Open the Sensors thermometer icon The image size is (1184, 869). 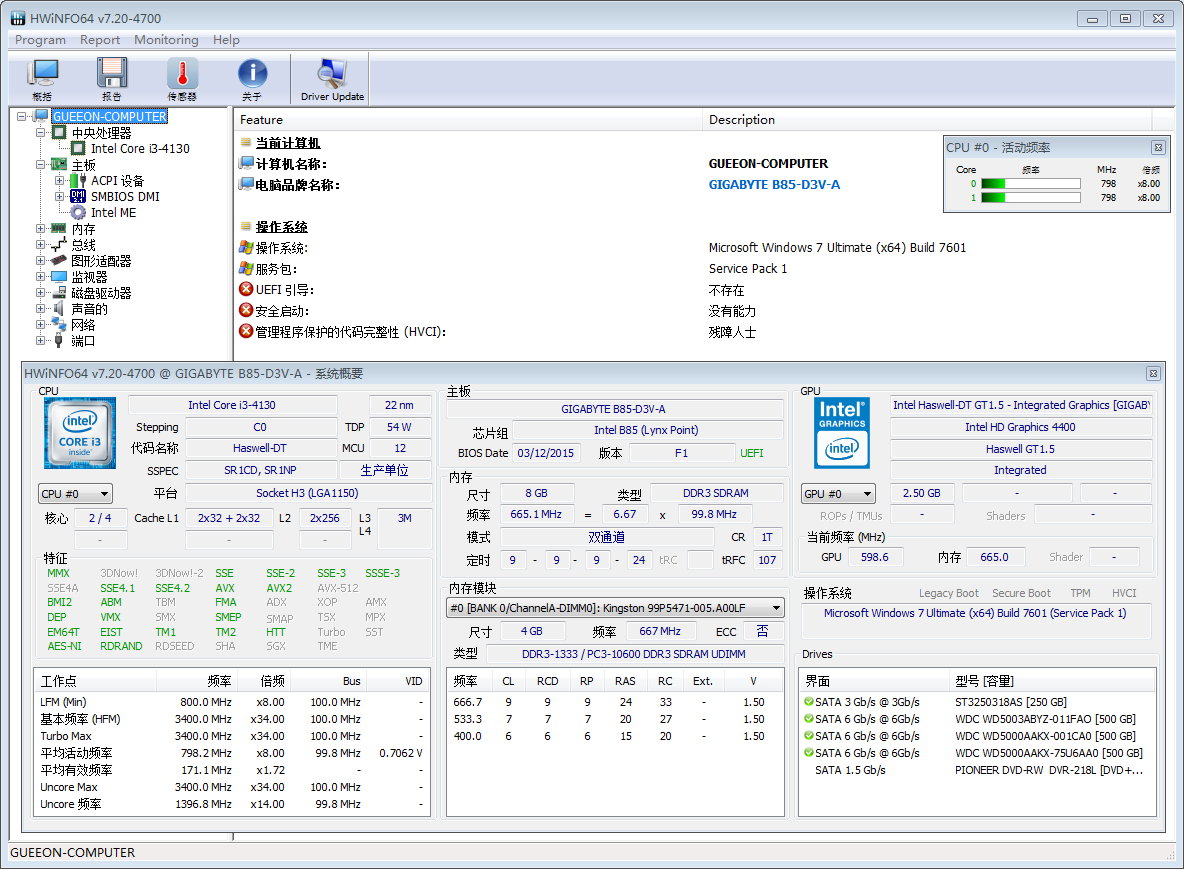[182, 79]
